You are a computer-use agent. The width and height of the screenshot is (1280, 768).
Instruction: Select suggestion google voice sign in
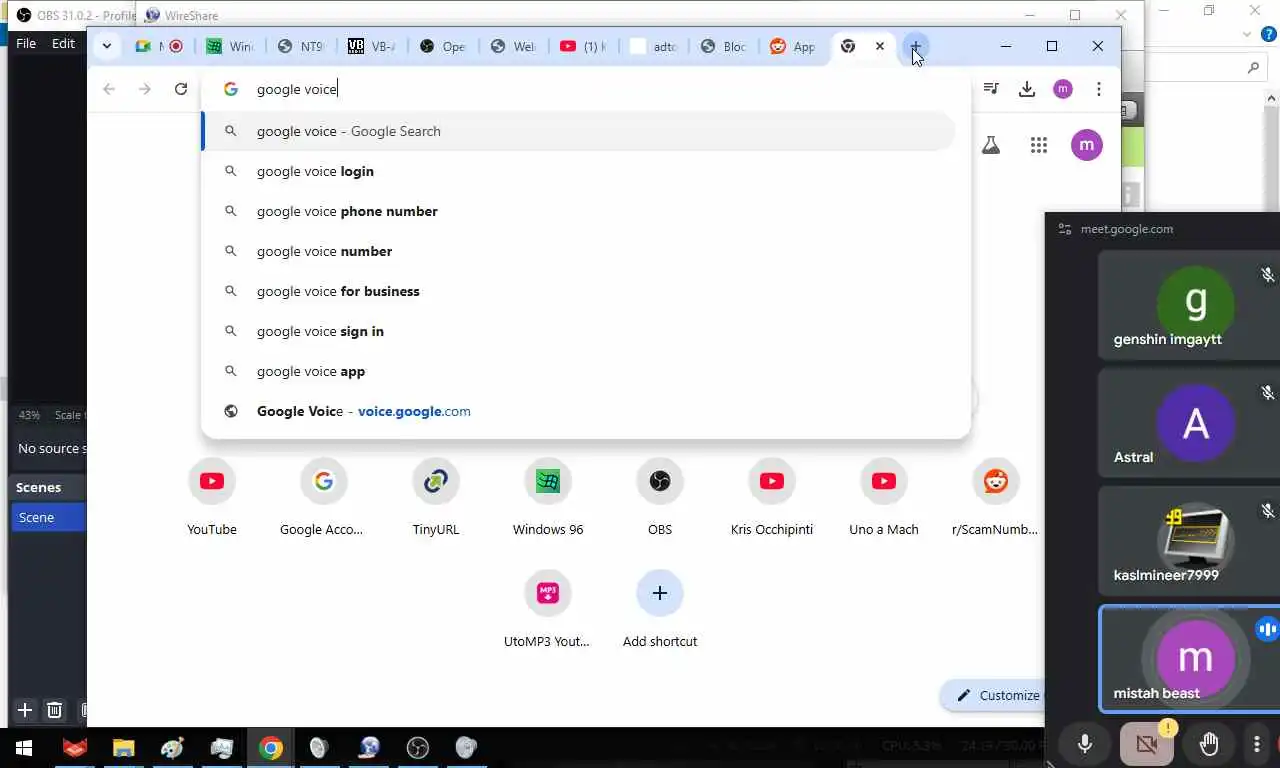coord(580,331)
